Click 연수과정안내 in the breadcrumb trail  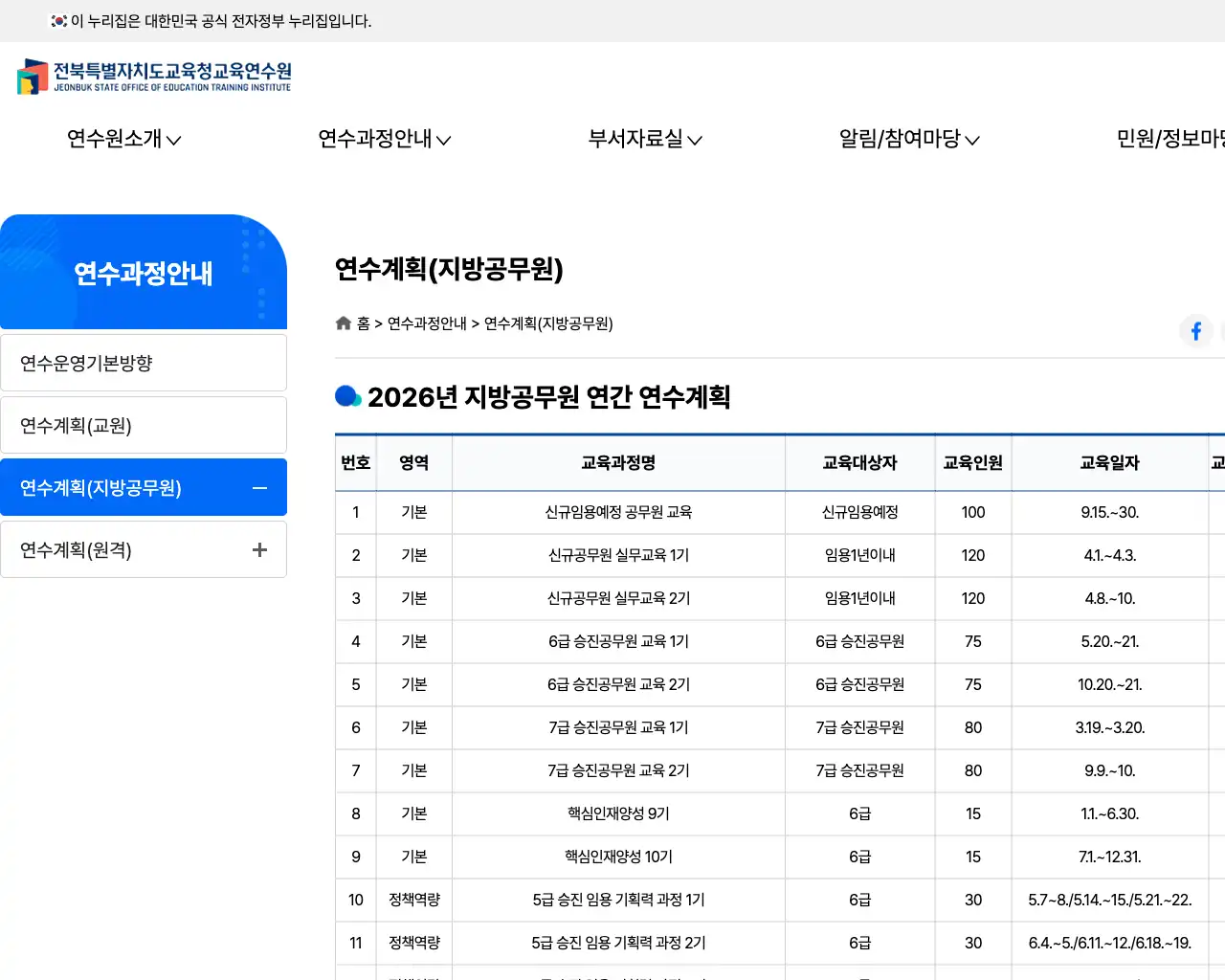(426, 323)
